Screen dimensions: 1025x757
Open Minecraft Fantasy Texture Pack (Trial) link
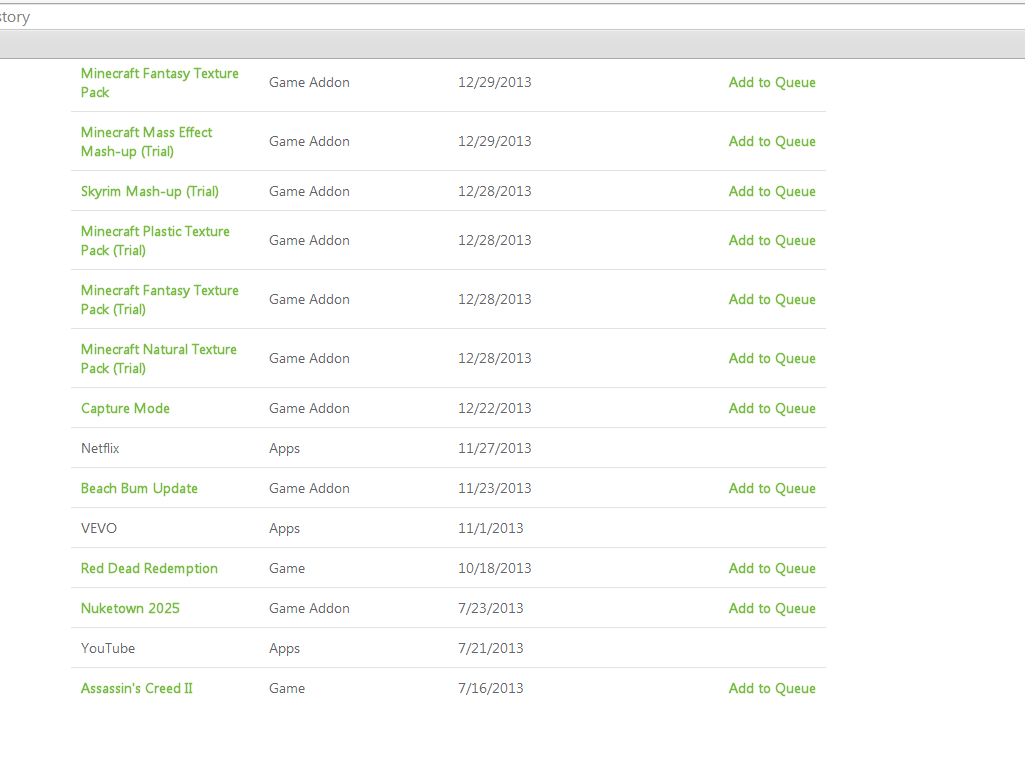[160, 299]
